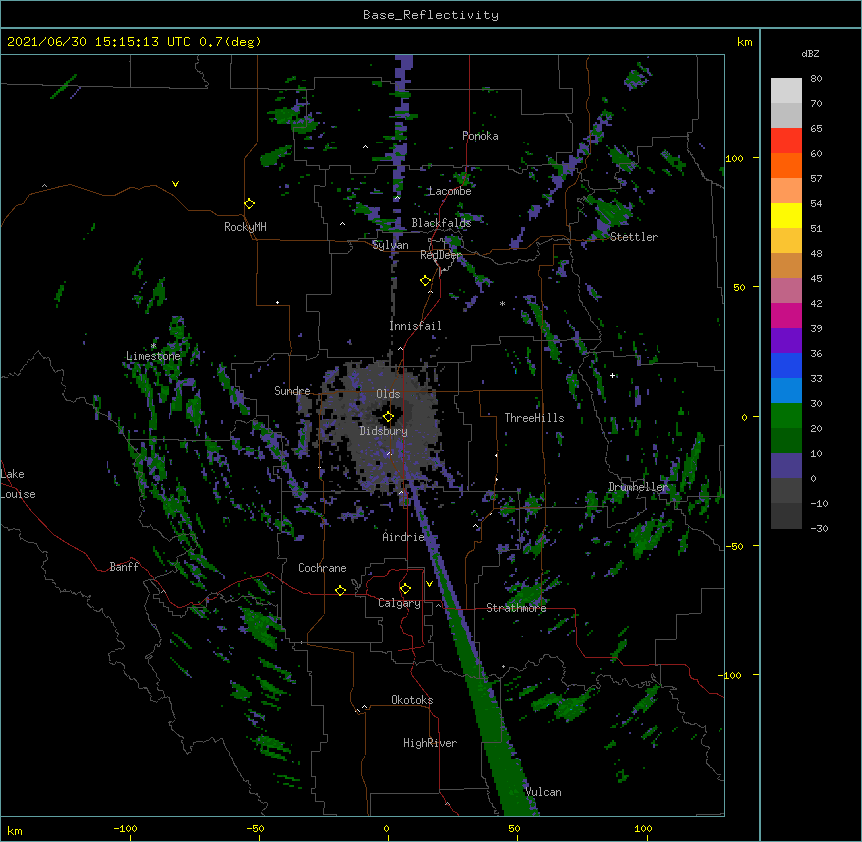This screenshot has height=842, width=862.
Task: Click the Innisfail town label
Action: pyautogui.click(x=415, y=326)
